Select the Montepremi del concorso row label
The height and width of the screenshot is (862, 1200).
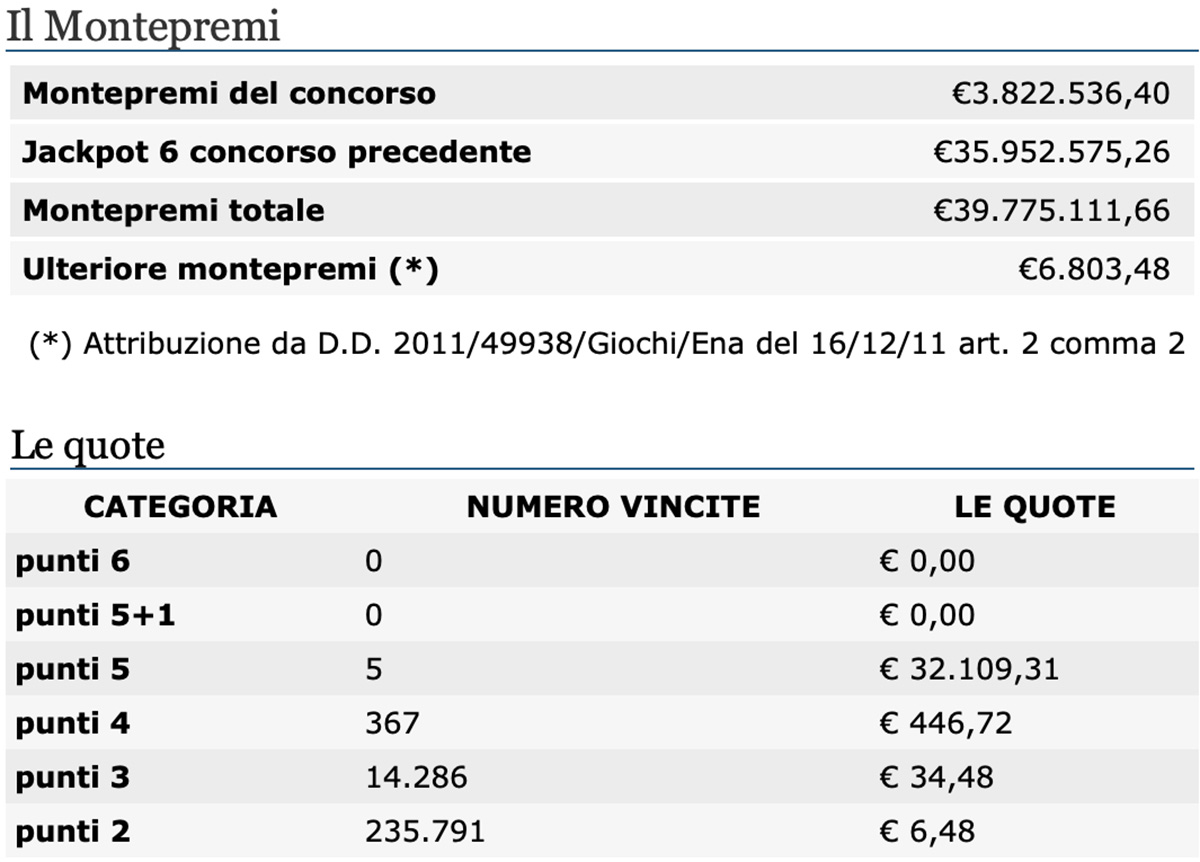pos(229,94)
